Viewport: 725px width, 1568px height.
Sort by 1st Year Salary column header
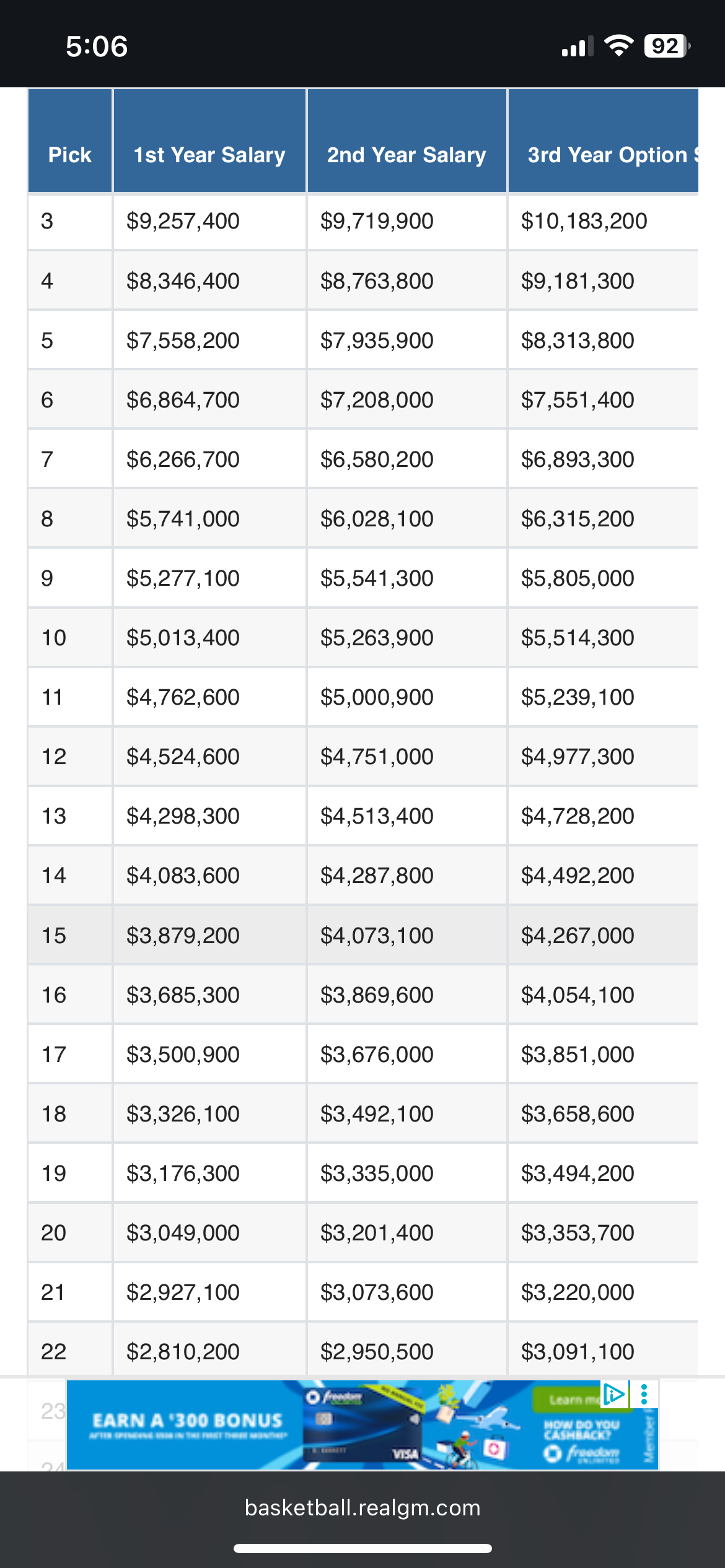click(x=209, y=155)
